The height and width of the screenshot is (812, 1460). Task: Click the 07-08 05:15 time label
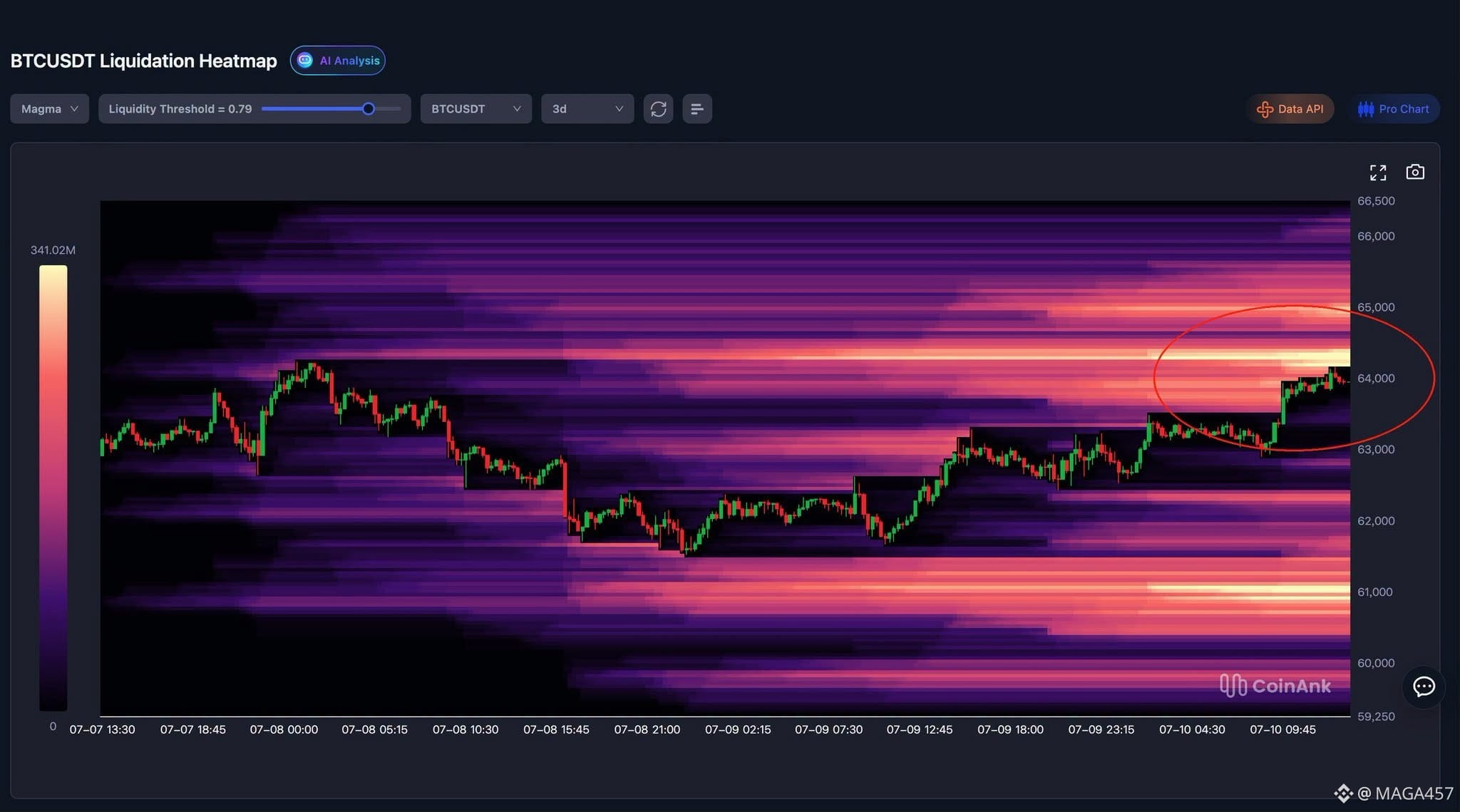pyautogui.click(x=374, y=729)
